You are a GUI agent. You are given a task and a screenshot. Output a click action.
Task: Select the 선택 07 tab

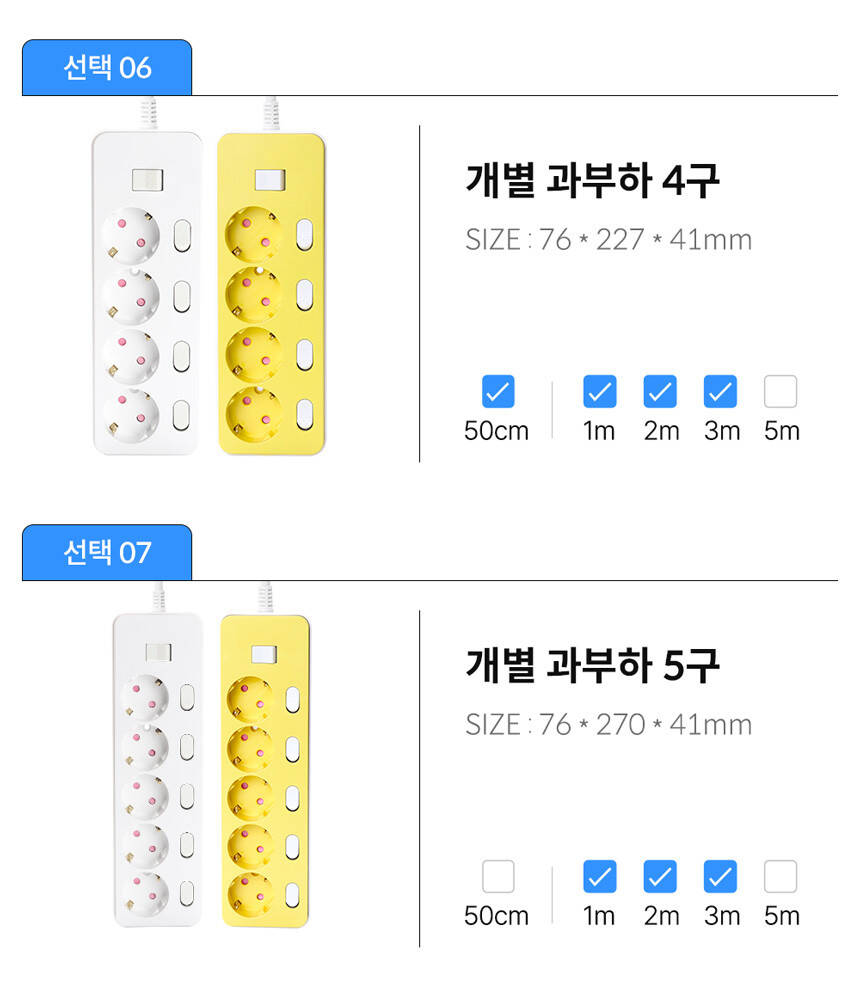[107, 553]
